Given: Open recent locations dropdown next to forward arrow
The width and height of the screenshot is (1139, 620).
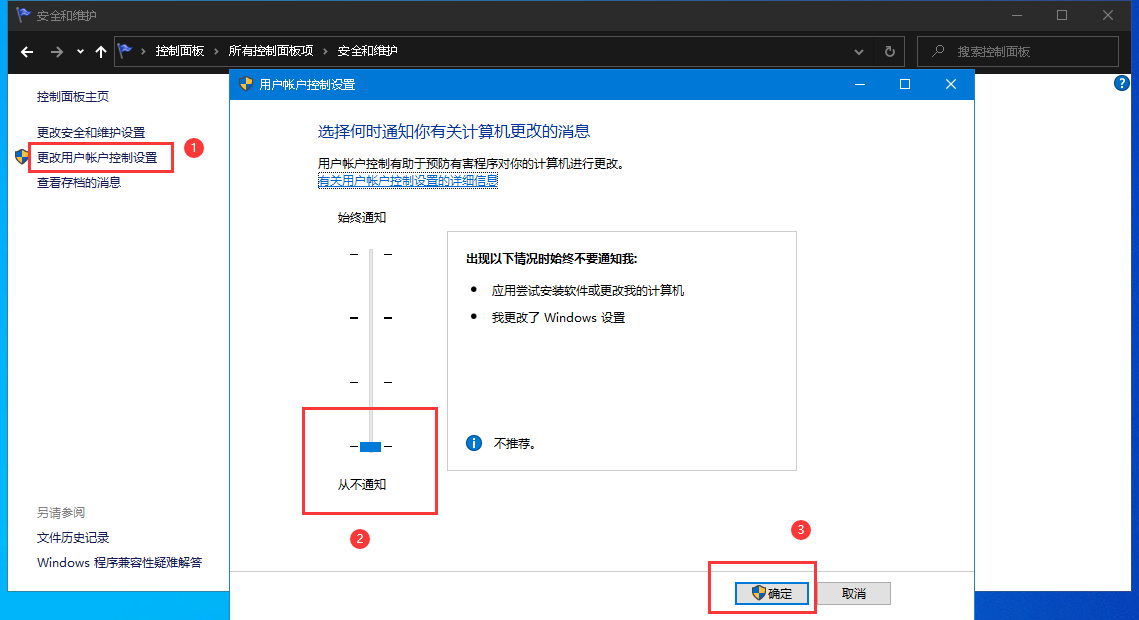Looking at the screenshot, I should [x=80, y=52].
